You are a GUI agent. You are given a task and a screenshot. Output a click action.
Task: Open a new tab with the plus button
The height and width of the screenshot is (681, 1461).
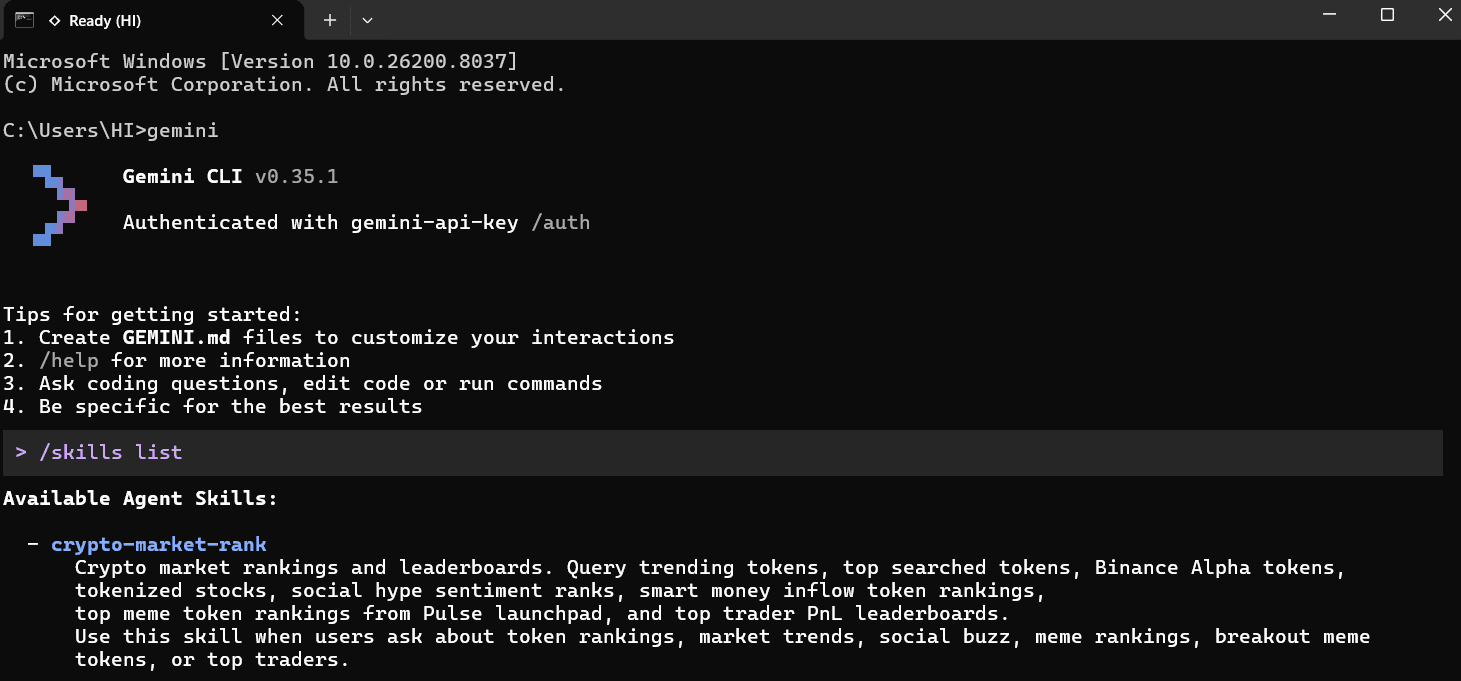point(330,20)
